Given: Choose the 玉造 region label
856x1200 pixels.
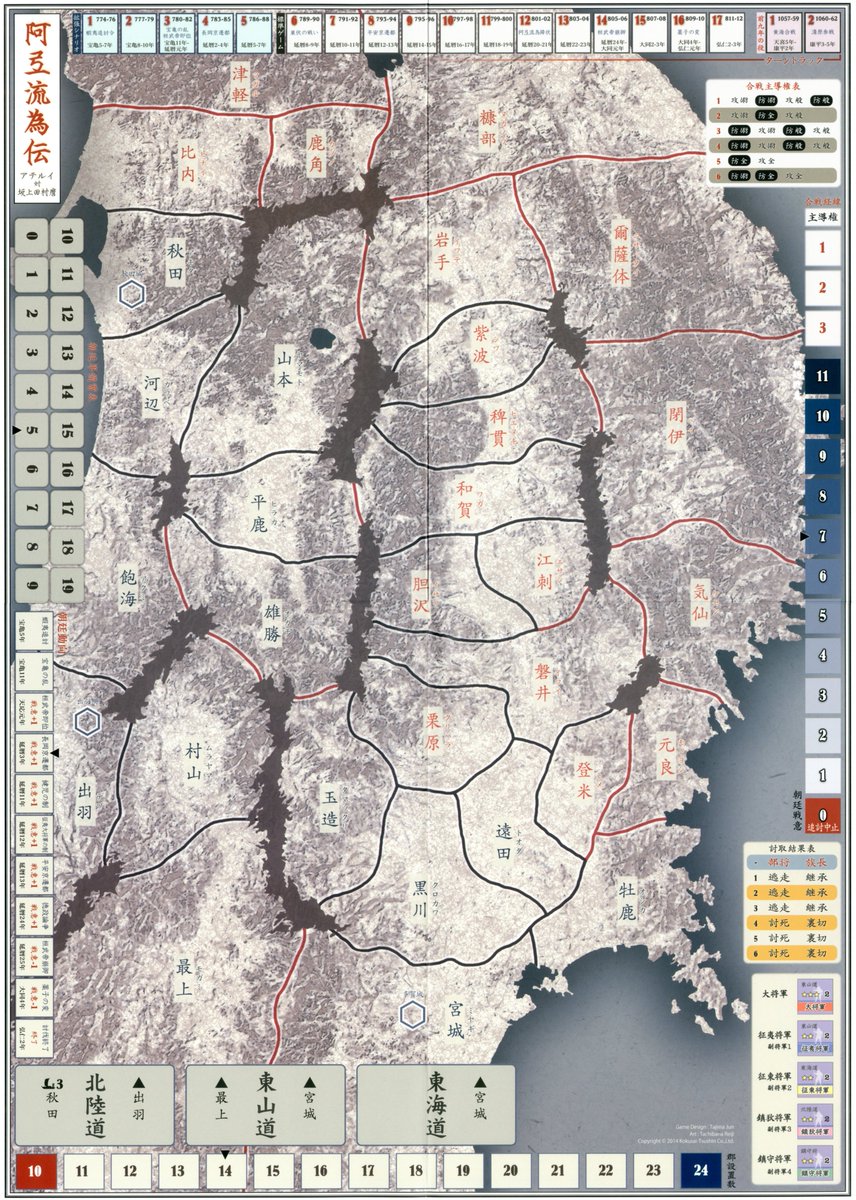Looking at the screenshot, I should pyautogui.click(x=330, y=807).
